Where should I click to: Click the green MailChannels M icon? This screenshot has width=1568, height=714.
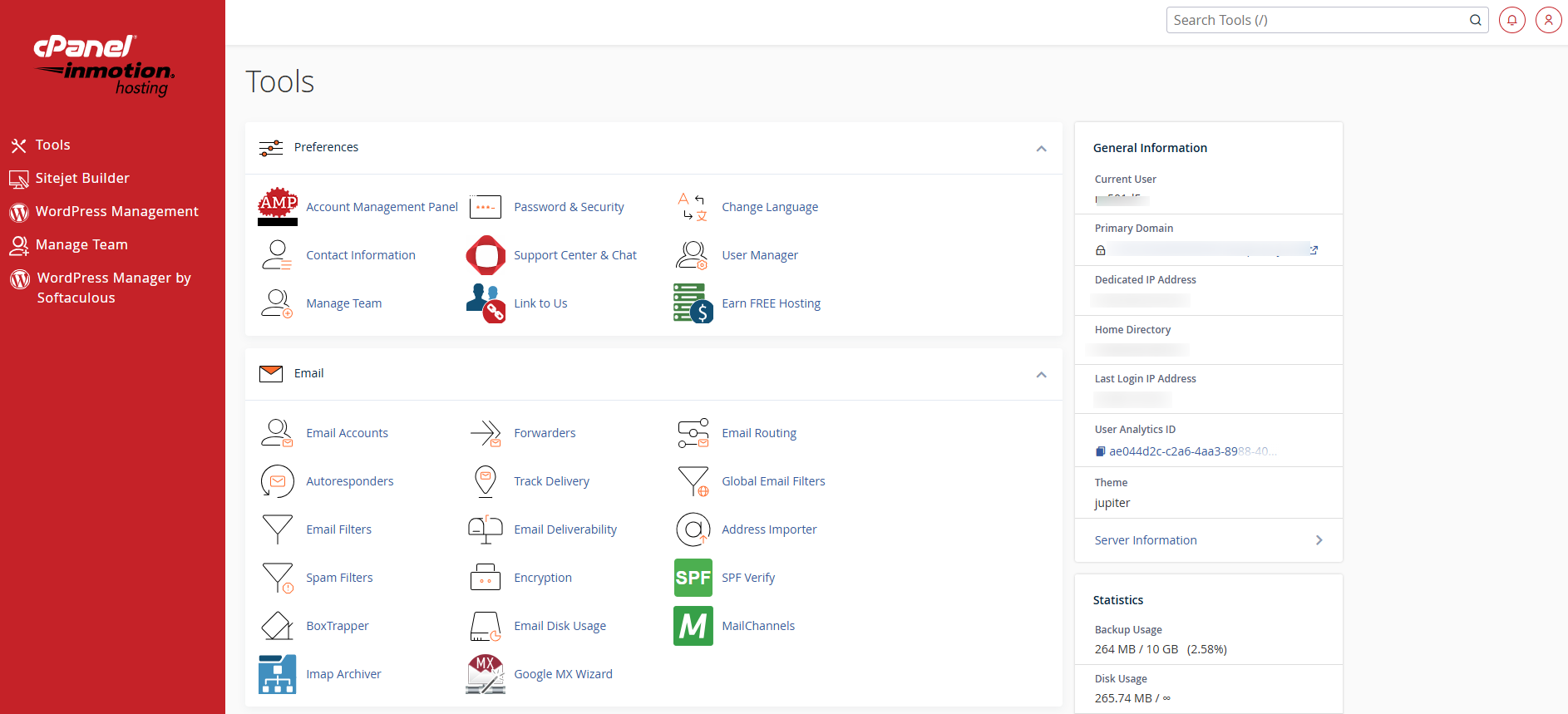(693, 625)
